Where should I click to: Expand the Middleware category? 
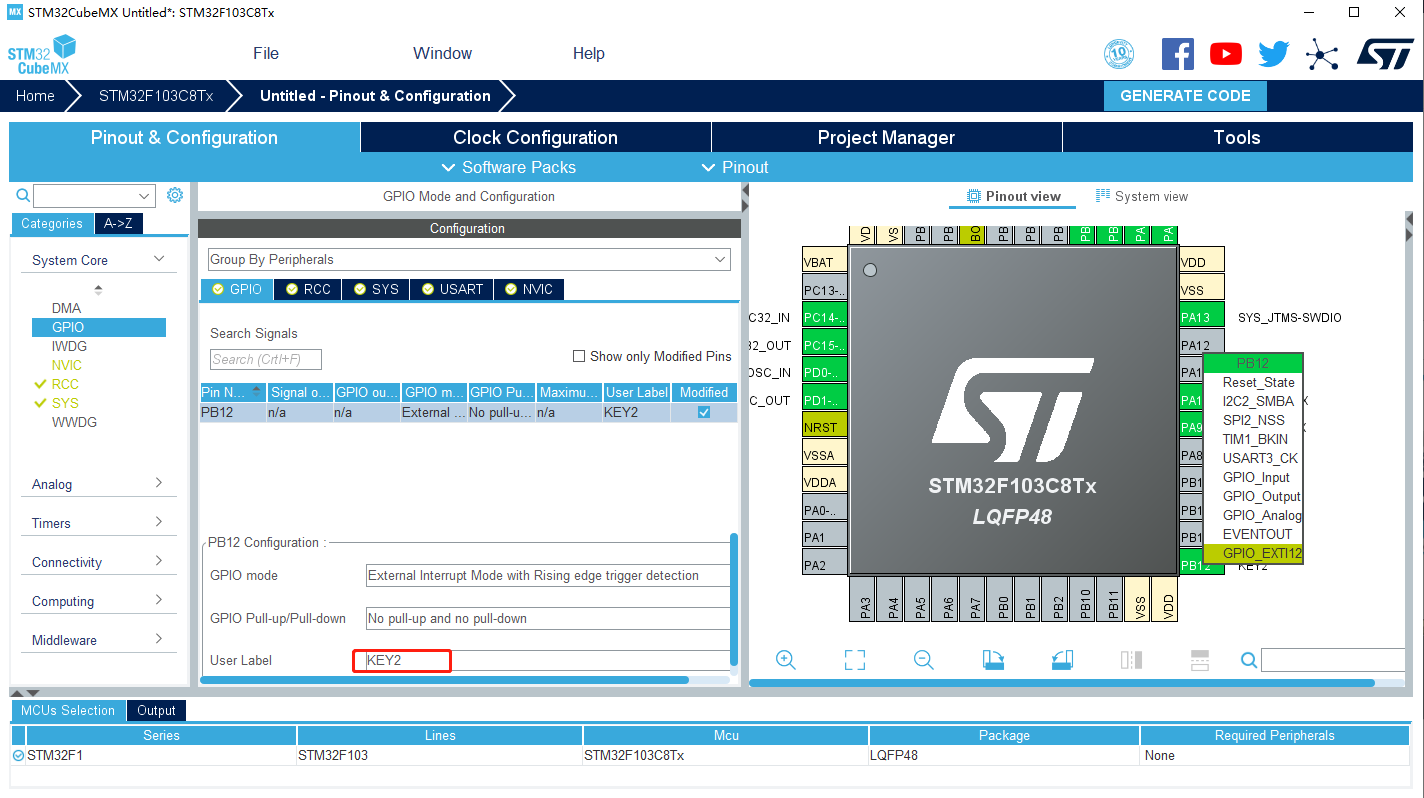coord(159,639)
